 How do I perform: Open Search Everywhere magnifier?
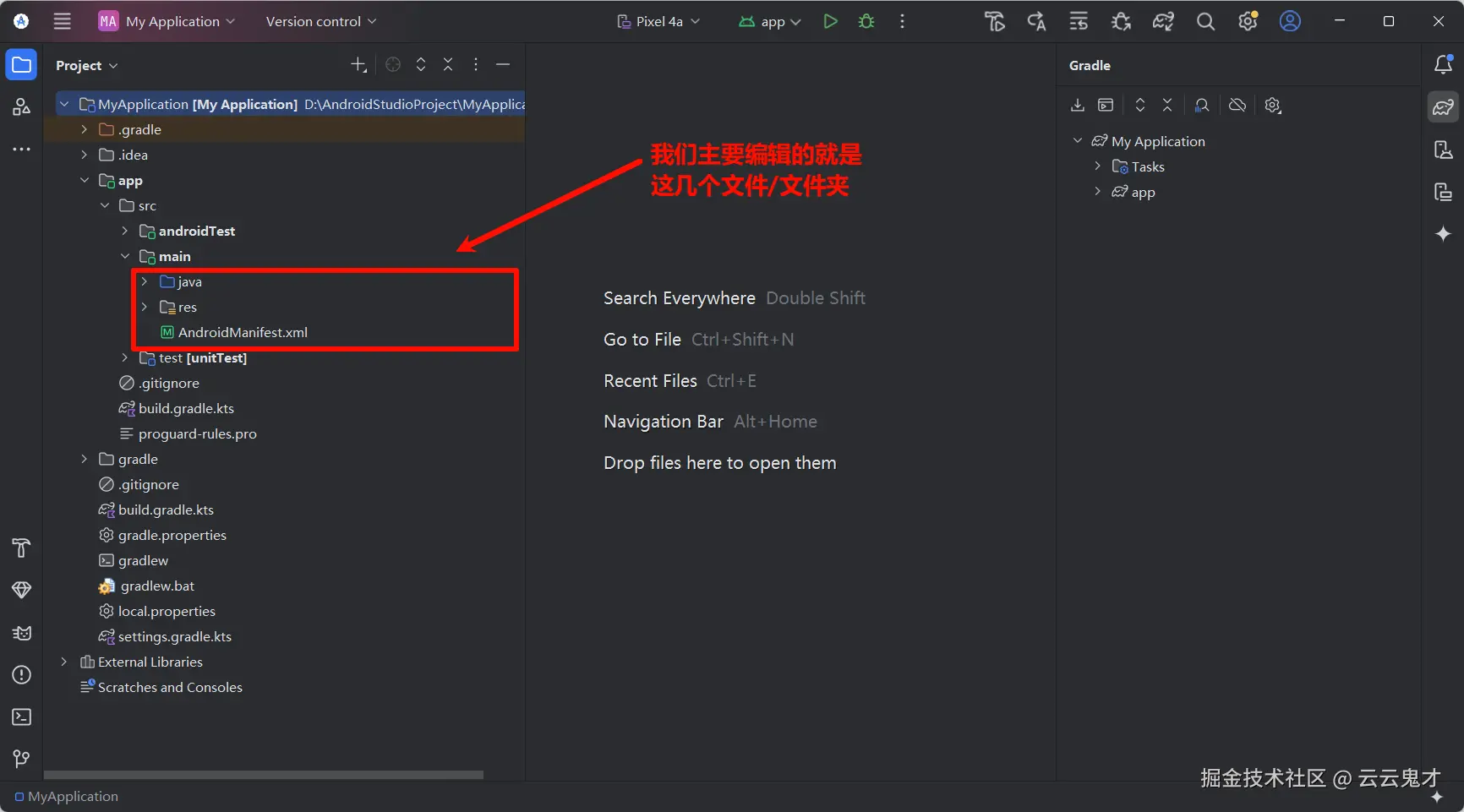[1205, 21]
